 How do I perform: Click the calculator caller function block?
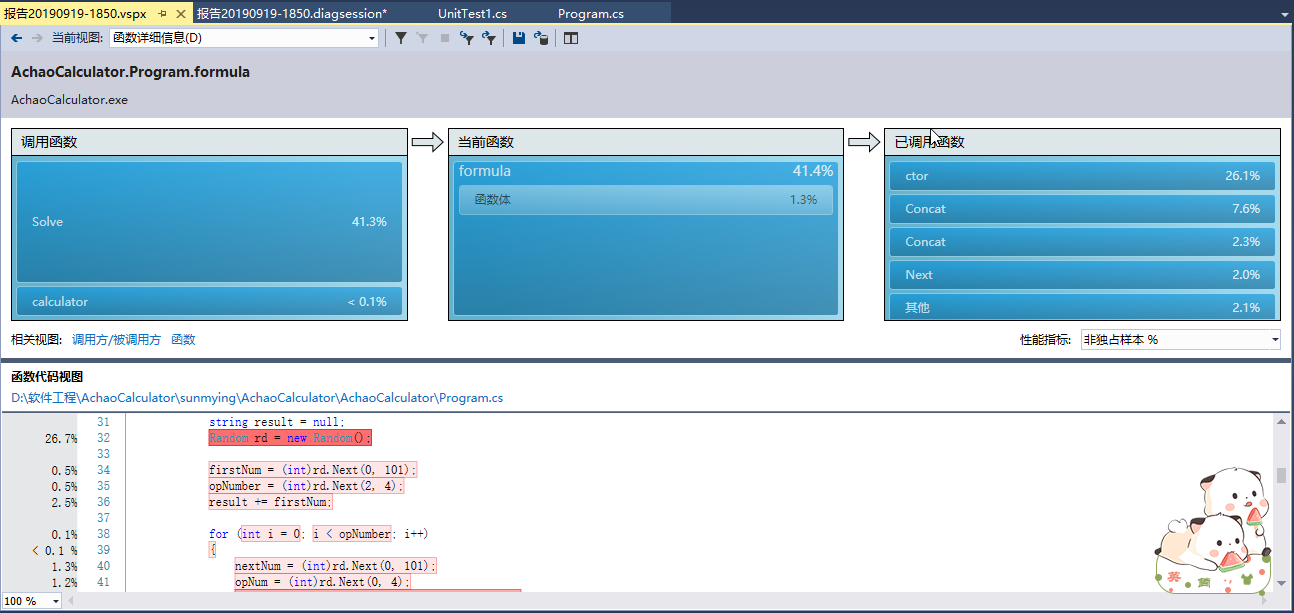pos(209,301)
